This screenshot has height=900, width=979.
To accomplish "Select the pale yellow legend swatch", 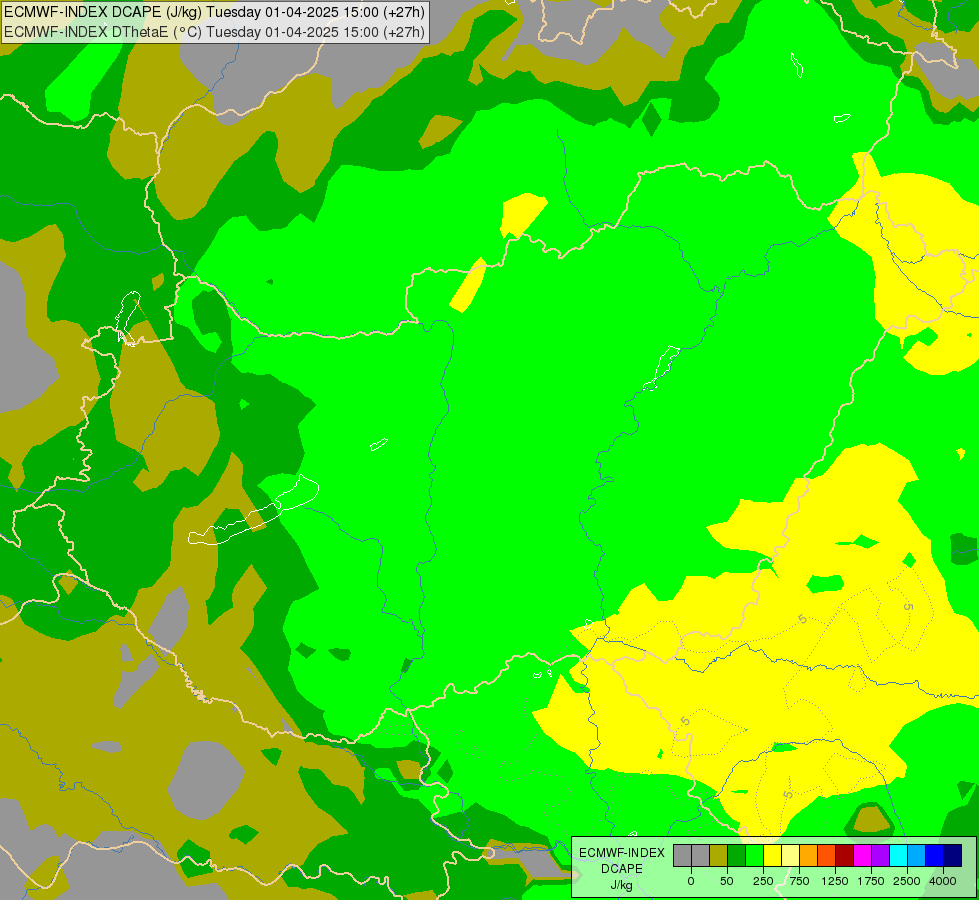I will pos(790,856).
